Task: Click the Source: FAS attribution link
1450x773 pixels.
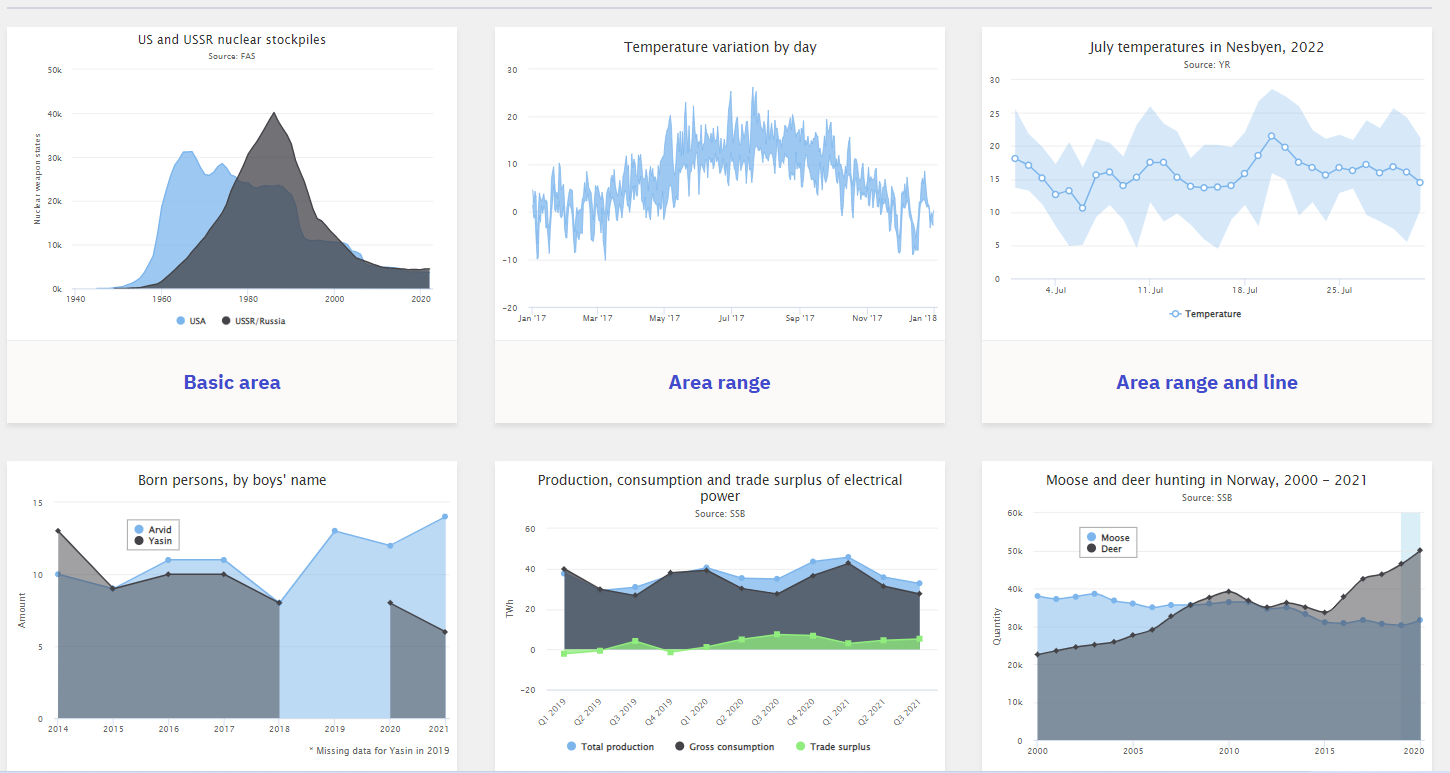Action: (x=232, y=56)
